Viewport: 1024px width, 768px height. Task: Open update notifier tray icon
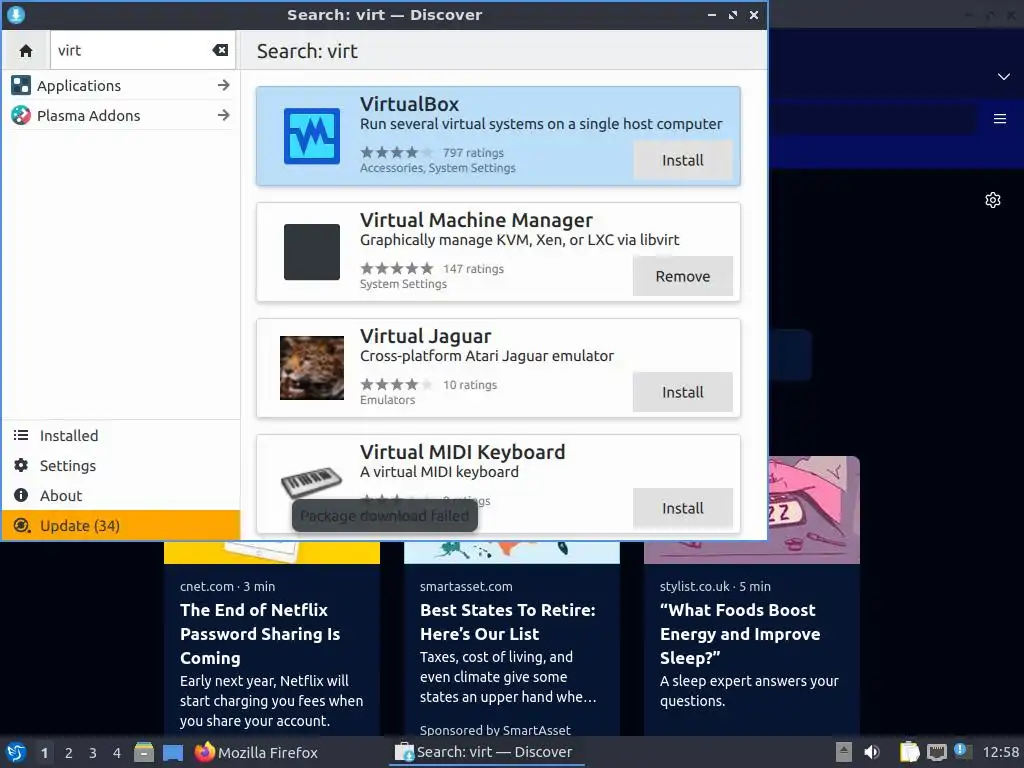[x=963, y=751]
